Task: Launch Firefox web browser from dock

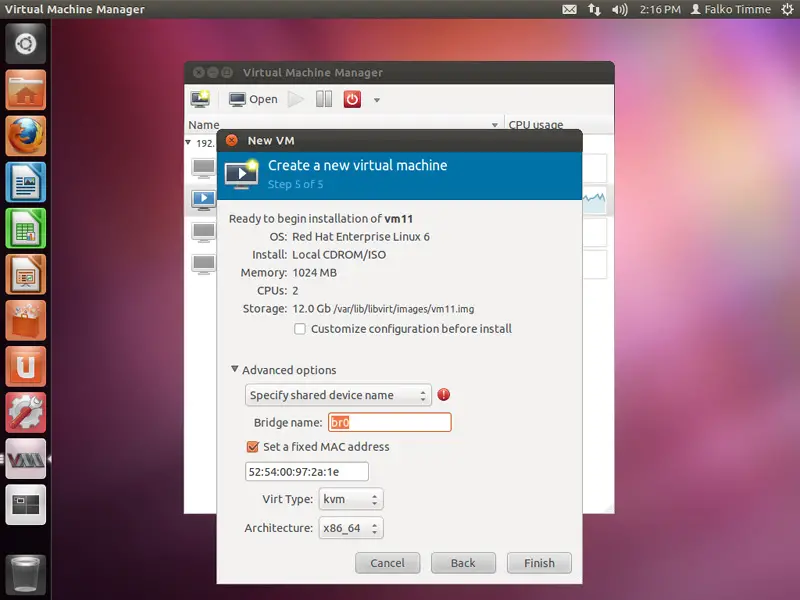Action: [26, 136]
